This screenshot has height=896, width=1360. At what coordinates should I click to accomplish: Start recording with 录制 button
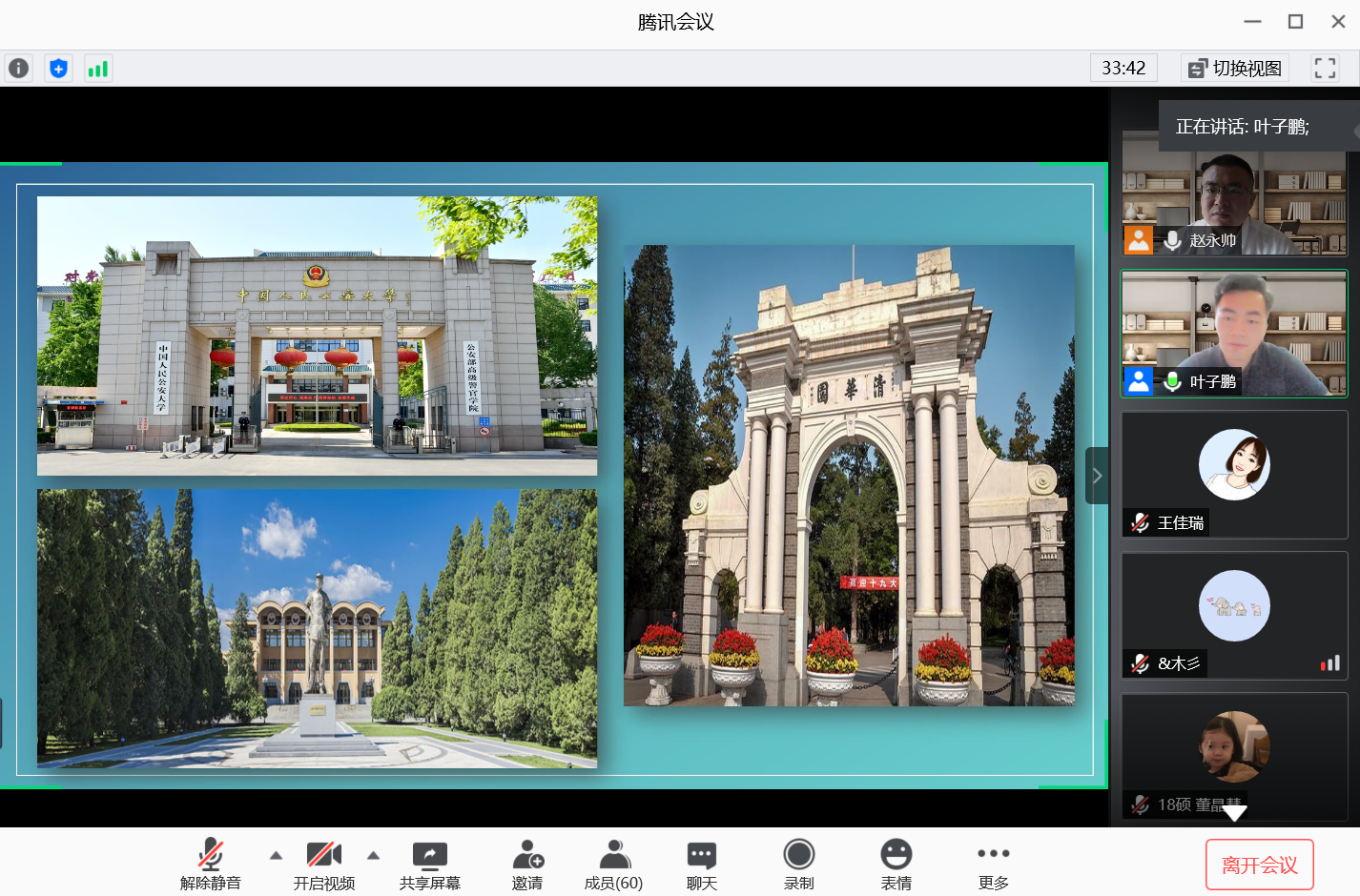[798, 865]
